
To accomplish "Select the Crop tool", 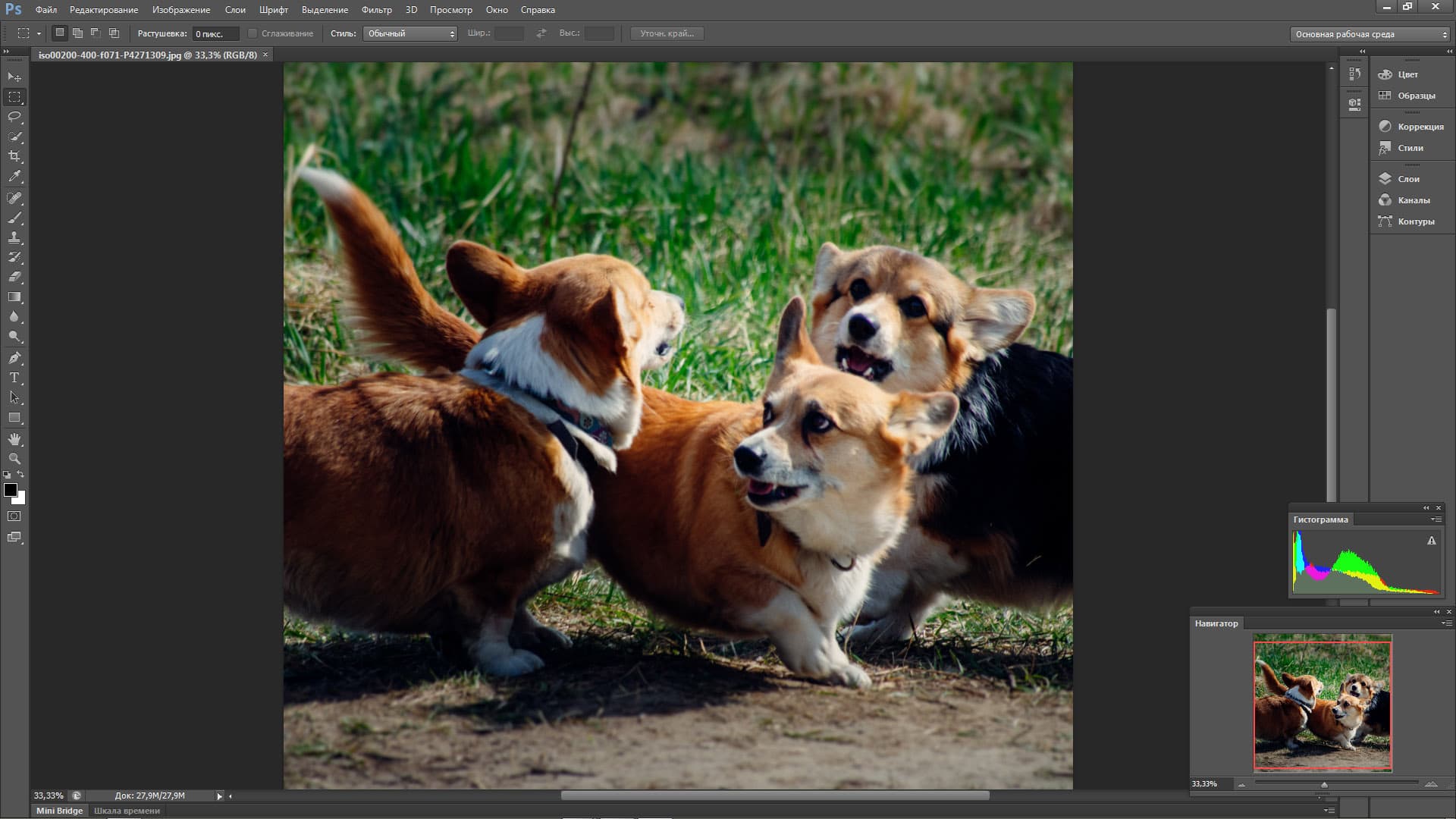I will pos(14,156).
